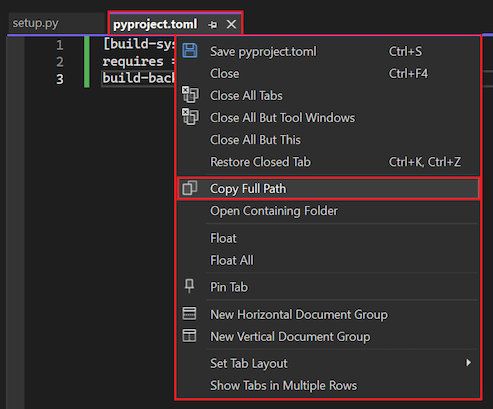Click the Close All But Tool Windows icon
This screenshot has height=409, width=493.
190,117
